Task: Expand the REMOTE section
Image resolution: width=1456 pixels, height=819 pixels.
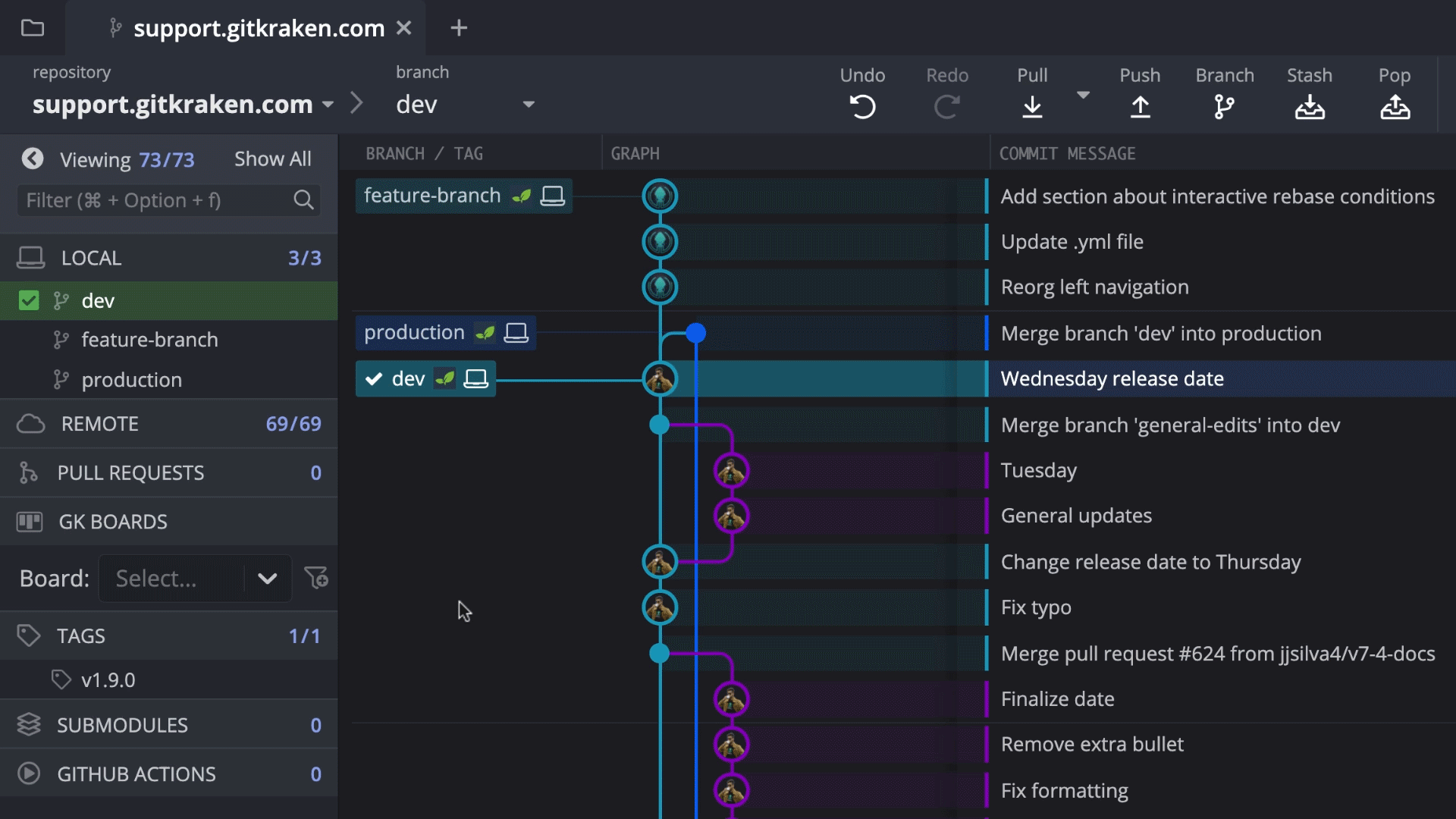Action: point(100,424)
